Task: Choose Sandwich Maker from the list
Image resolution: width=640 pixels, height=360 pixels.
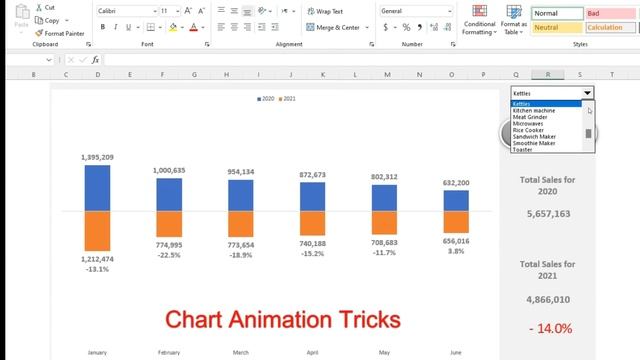Action: [534, 137]
